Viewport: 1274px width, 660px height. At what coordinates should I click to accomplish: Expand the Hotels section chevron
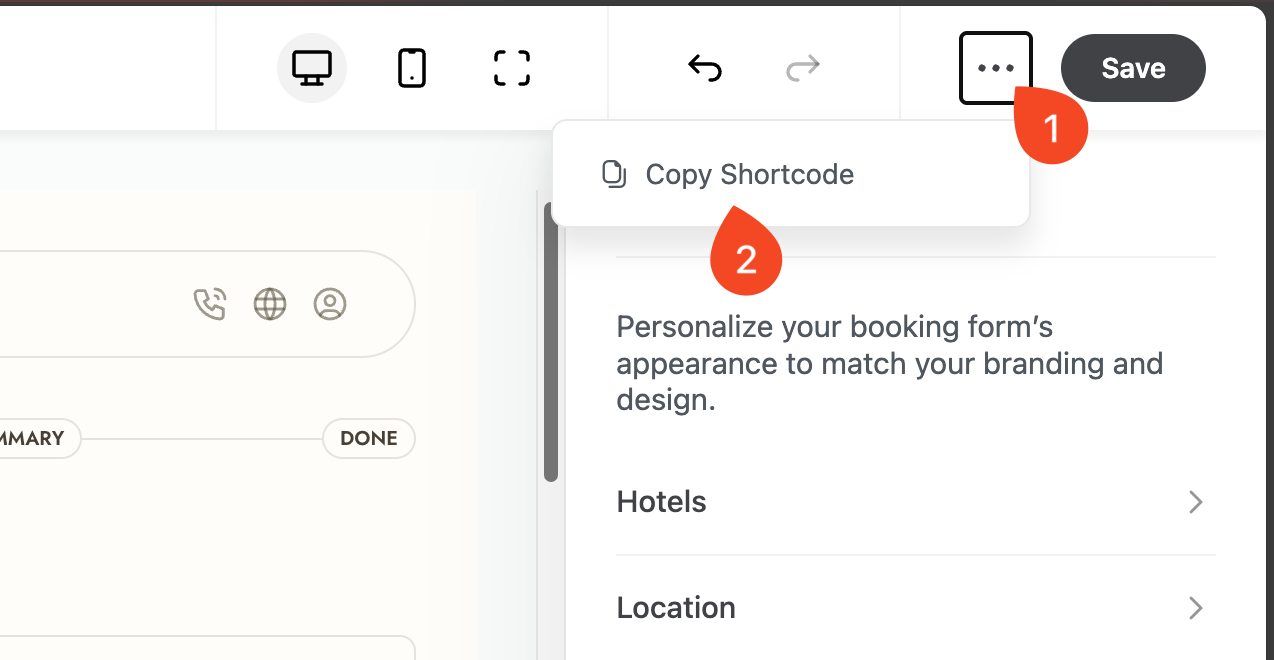1195,502
